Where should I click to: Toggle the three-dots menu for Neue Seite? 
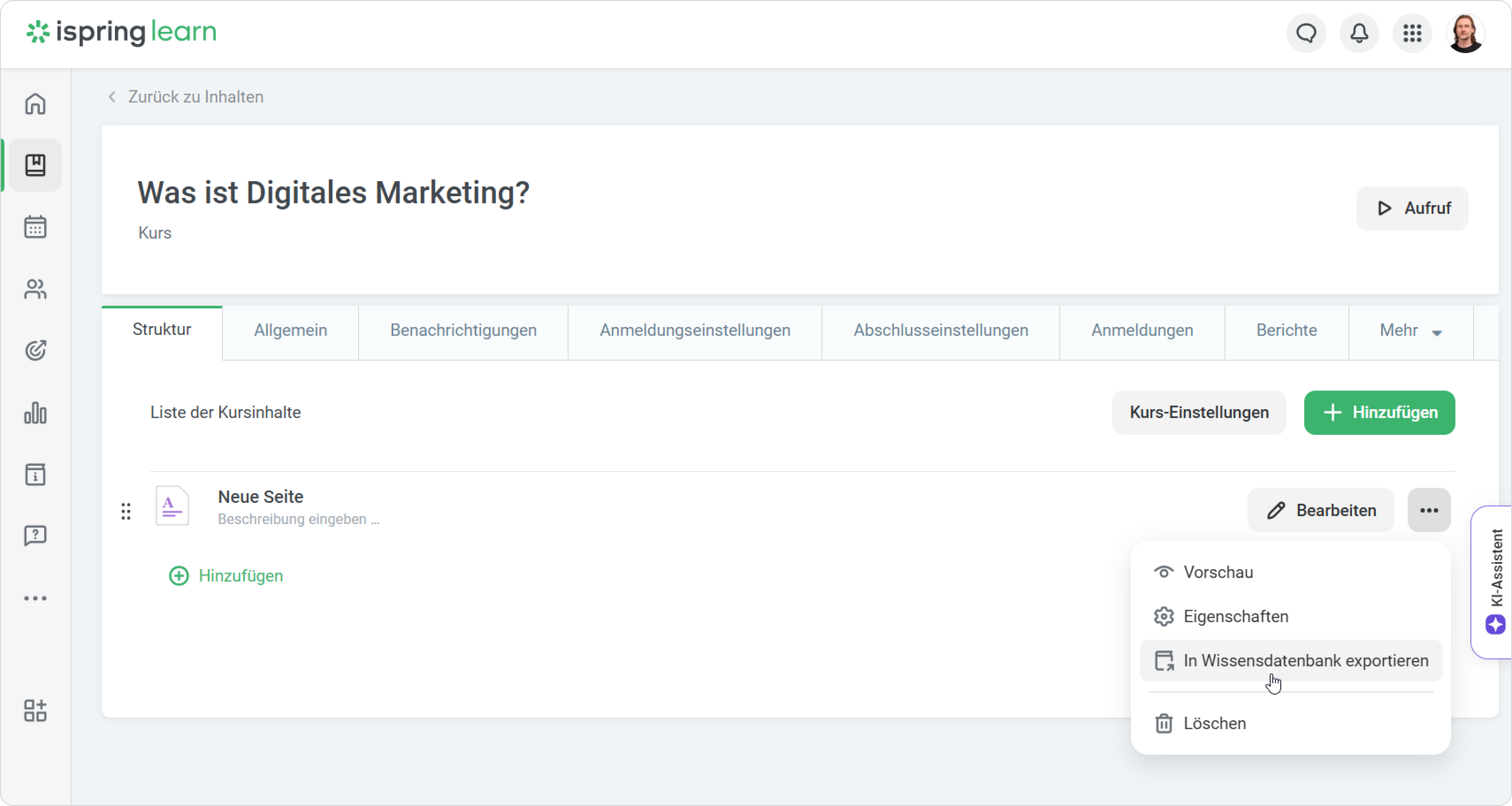1428,510
